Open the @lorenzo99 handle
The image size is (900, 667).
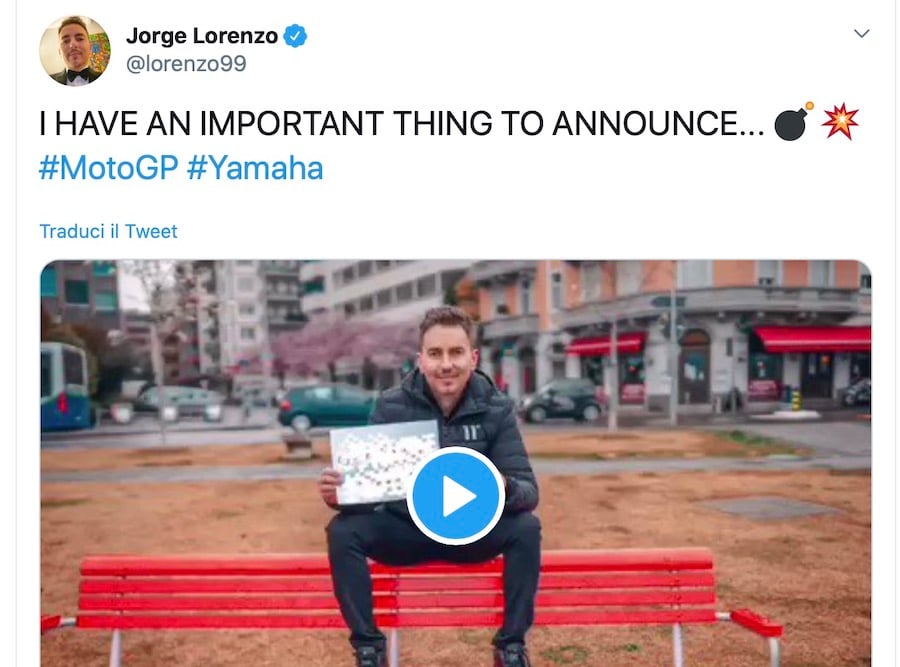pos(186,63)
